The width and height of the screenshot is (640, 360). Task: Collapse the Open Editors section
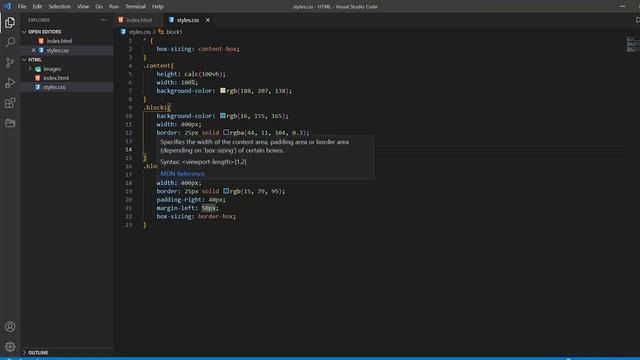pyautogui.click(x=44, y=32)
